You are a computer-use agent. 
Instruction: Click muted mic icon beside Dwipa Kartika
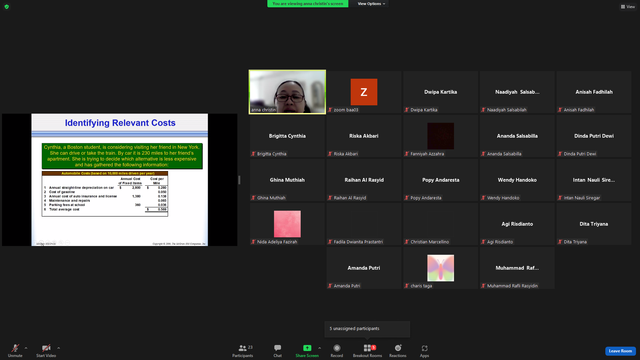pos(407,110)
